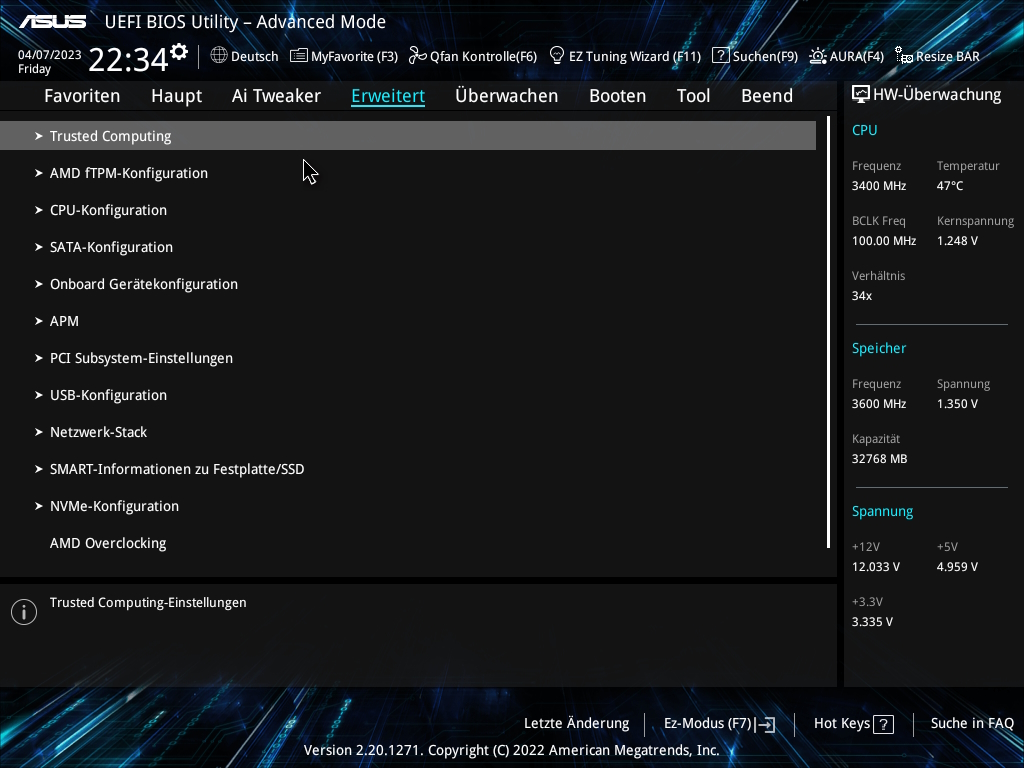Click the 22:34 clock display
This screenshot has height=768, width=1024.
tap(128, 59)
